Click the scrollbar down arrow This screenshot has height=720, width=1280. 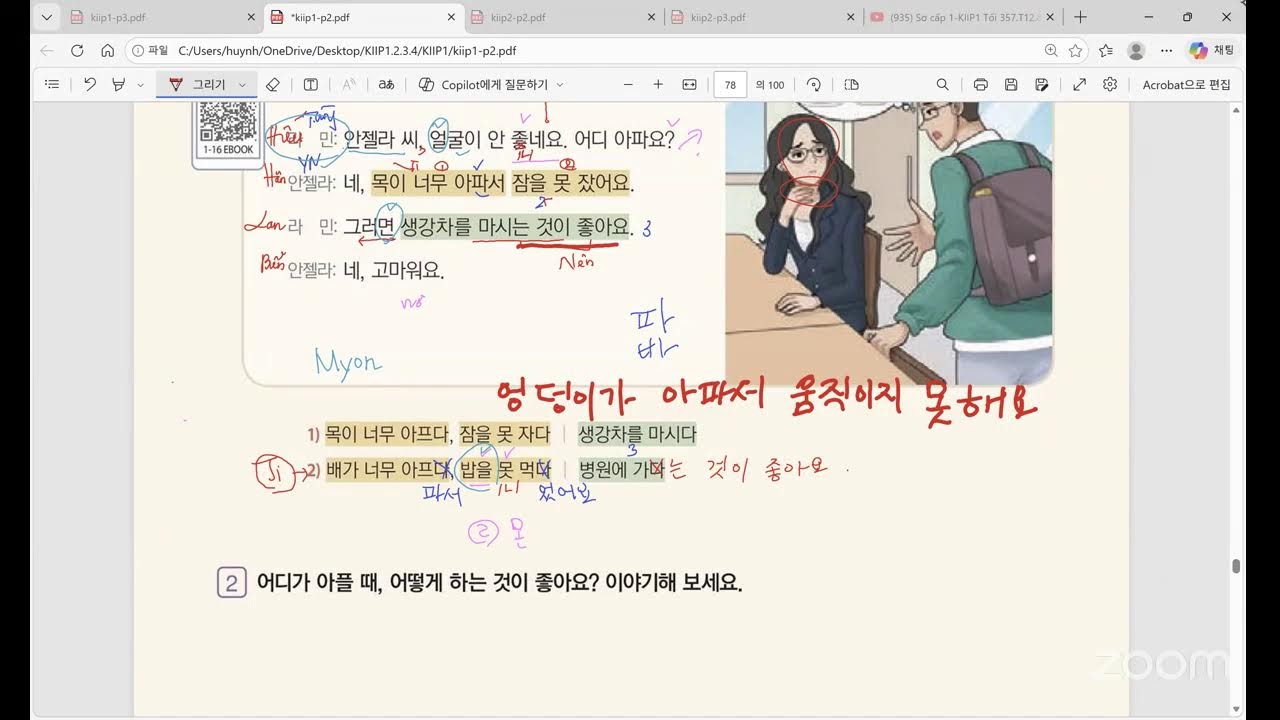pos(1236,710)
